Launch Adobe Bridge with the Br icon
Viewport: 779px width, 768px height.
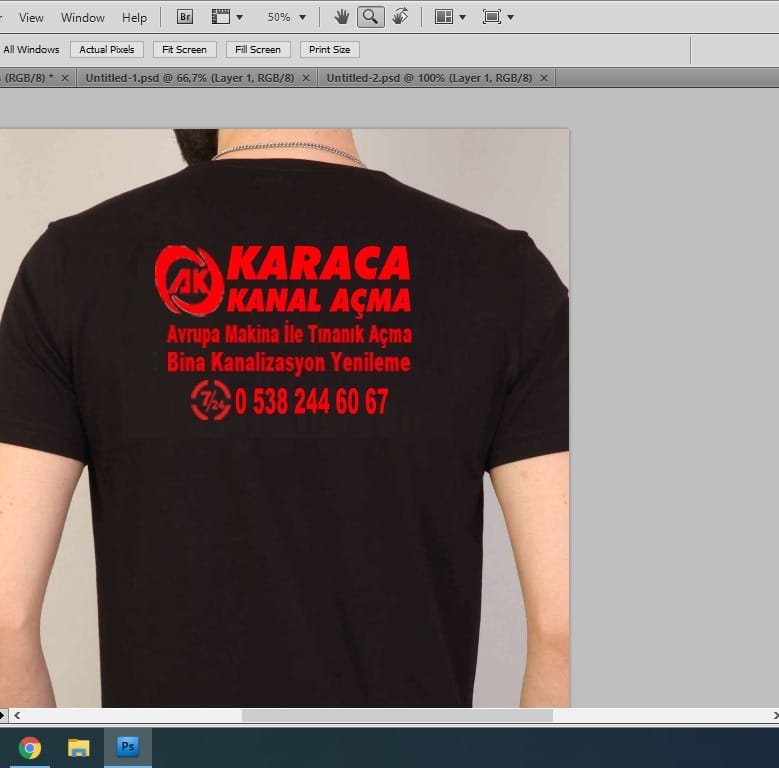tap(185, 17)
